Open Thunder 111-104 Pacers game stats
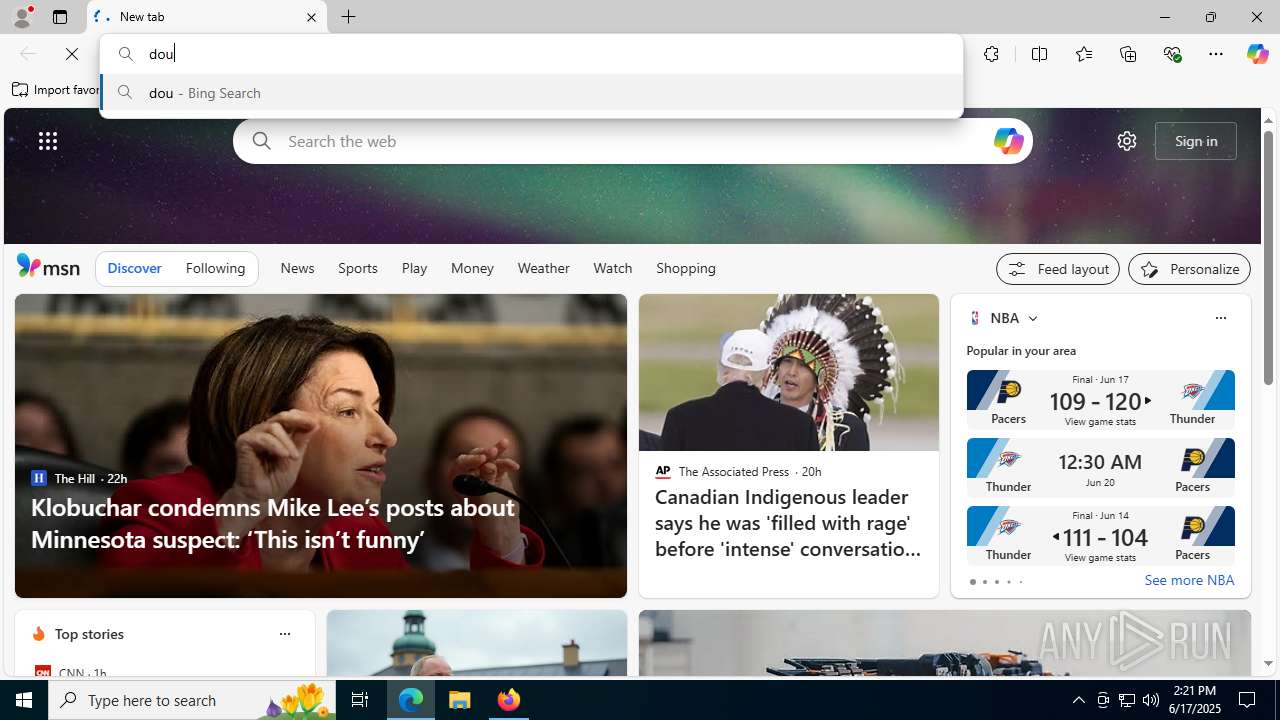The image size is (1280, 720). click(1100, 535)
